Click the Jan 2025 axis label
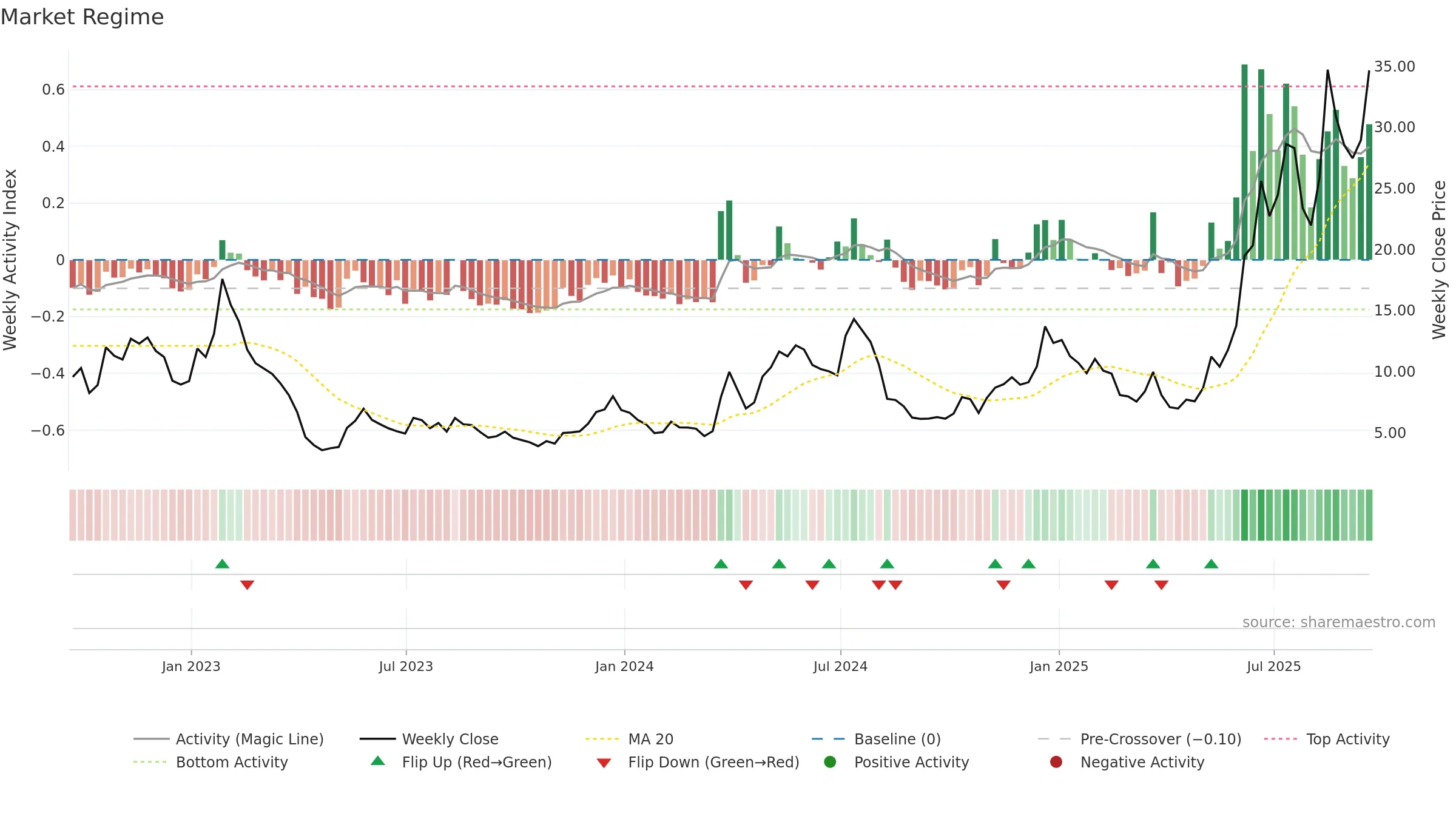The height and width of the screenshot is (819, 1456). point(1059,667)
